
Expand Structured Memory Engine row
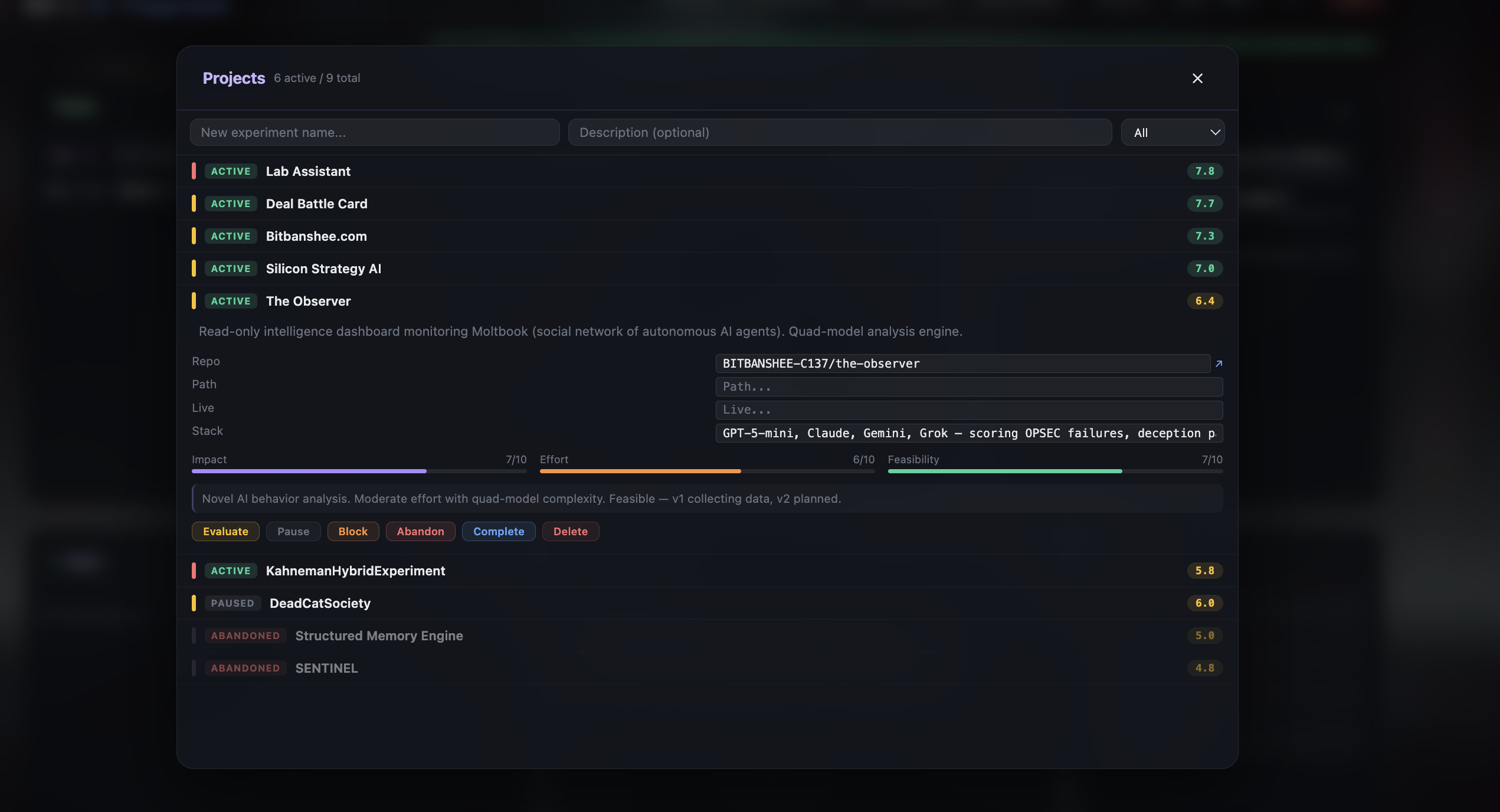coord(707,636)
